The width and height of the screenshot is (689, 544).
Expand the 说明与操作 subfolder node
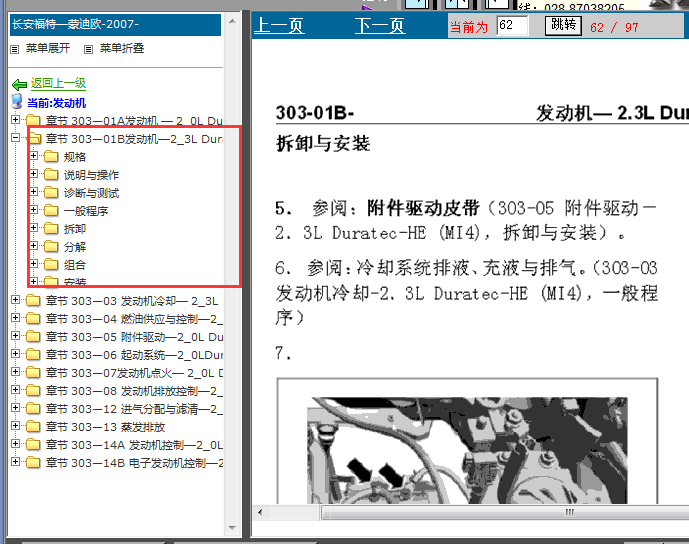[x=33, y=173]
